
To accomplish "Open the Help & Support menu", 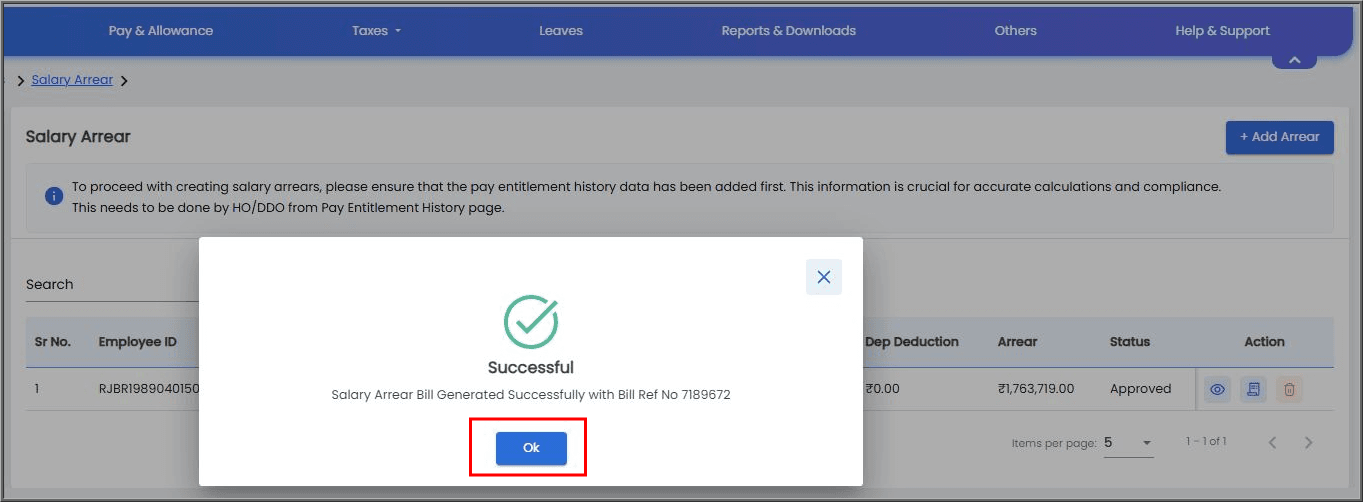I will (x=1222, y=31).
